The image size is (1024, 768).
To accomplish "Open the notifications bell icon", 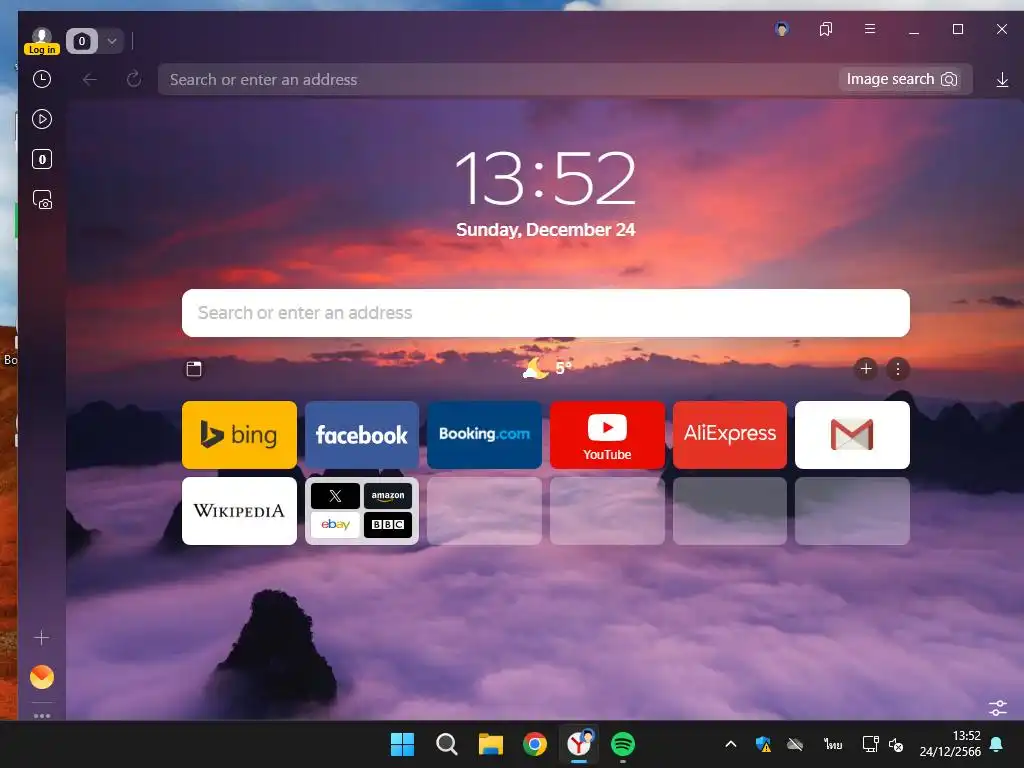I will click(x=997, y=744).
